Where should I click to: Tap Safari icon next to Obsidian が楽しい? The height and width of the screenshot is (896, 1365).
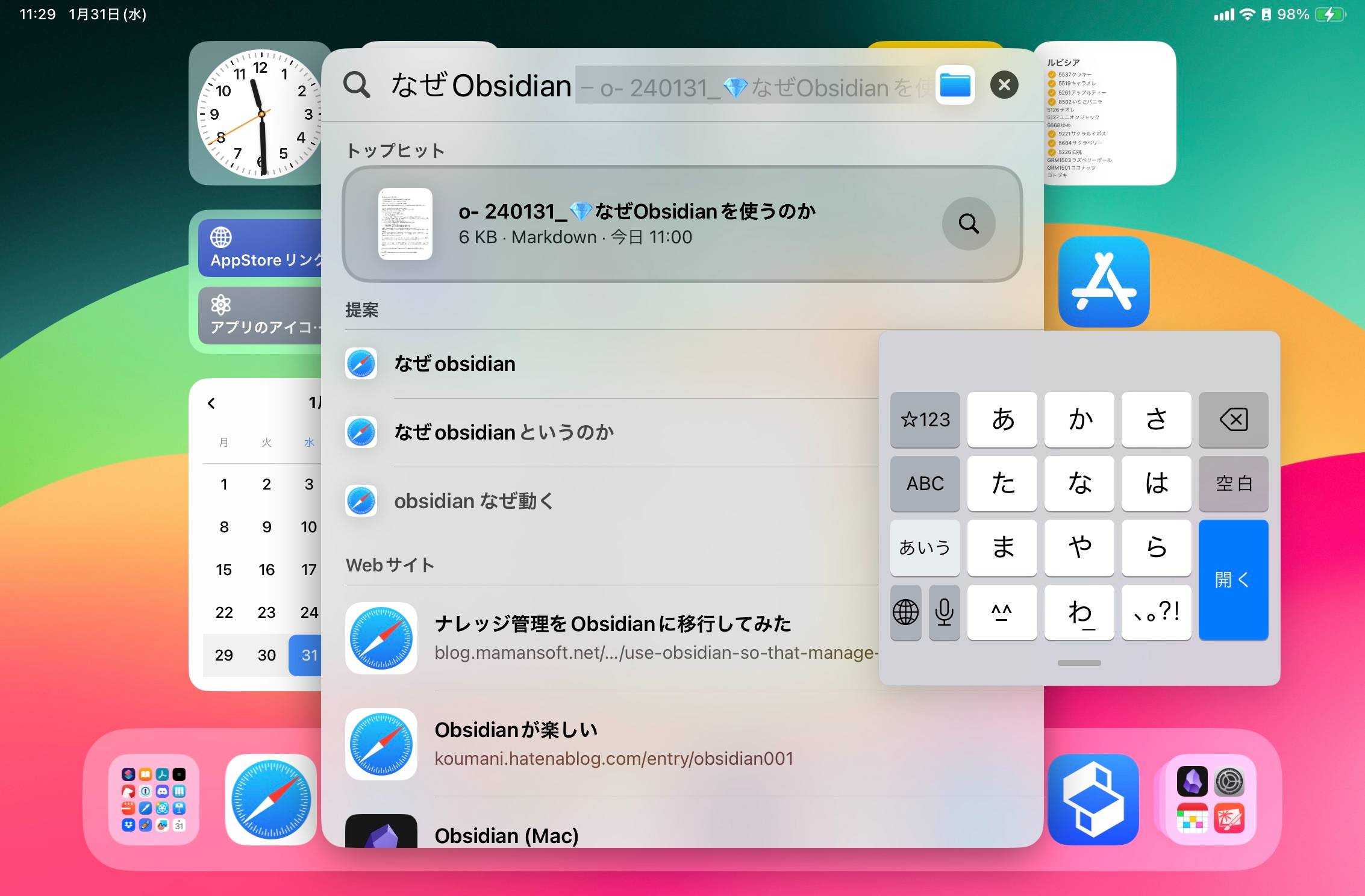click(x=381, y=744)
